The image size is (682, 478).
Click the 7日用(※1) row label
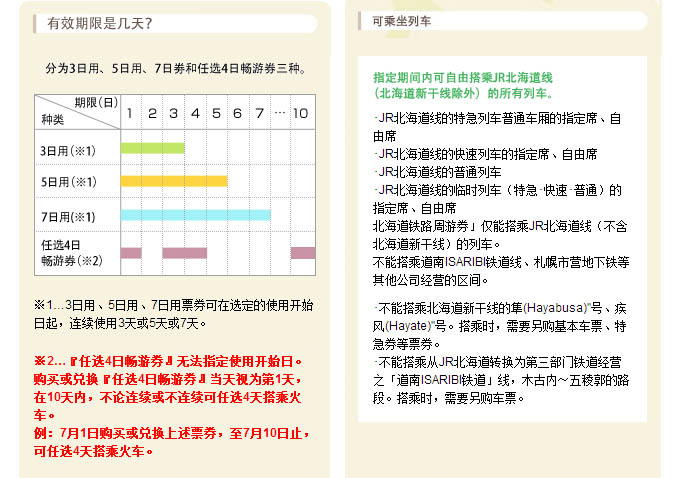(x=68, y=217)
